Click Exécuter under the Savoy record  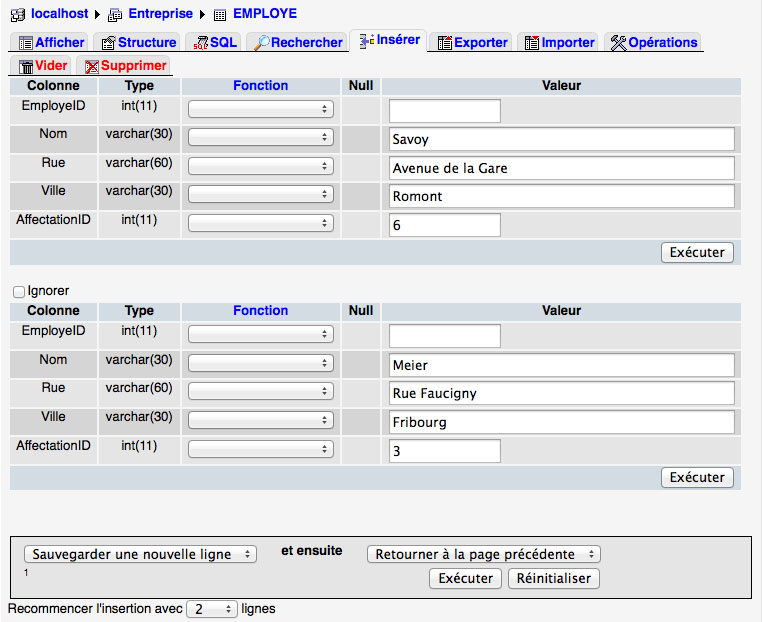[x=697, y=252]
